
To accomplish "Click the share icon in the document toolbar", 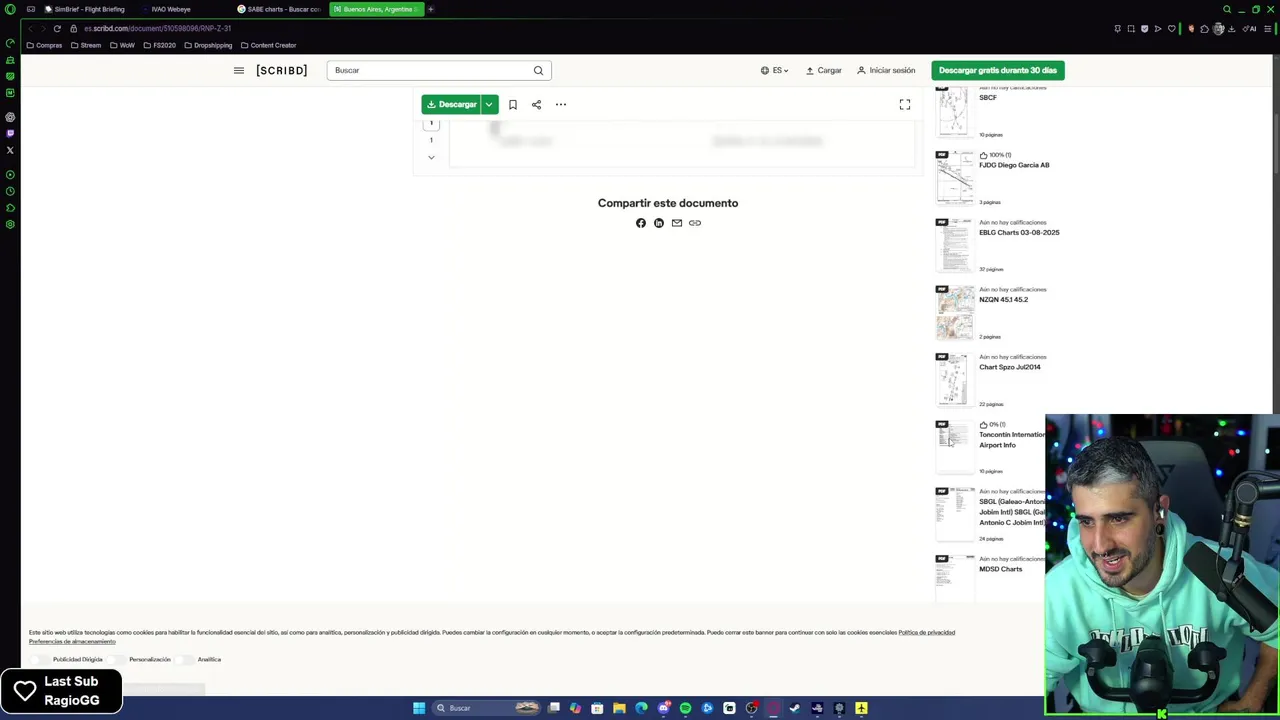I will (536, 104).
